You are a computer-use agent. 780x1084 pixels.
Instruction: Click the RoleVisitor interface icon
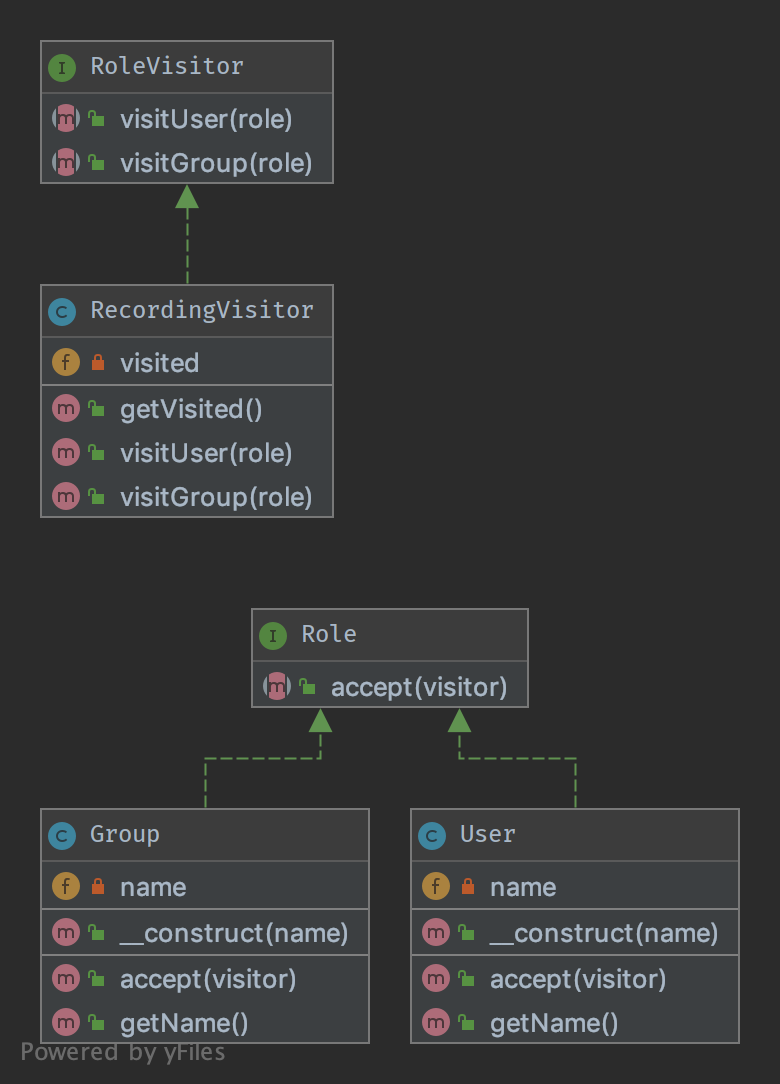pos(62,68)
